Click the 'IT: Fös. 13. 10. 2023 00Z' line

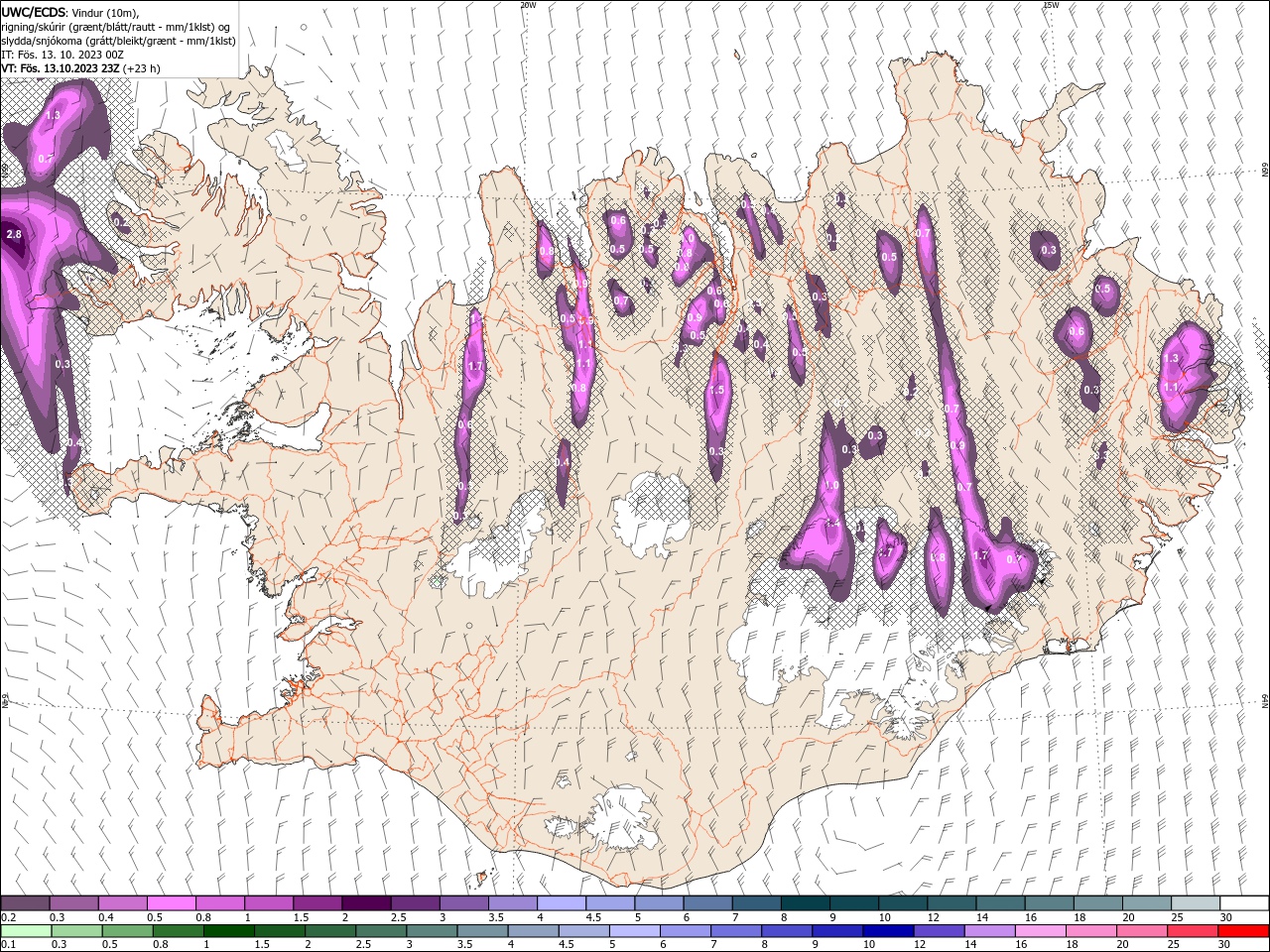[63, 55]
